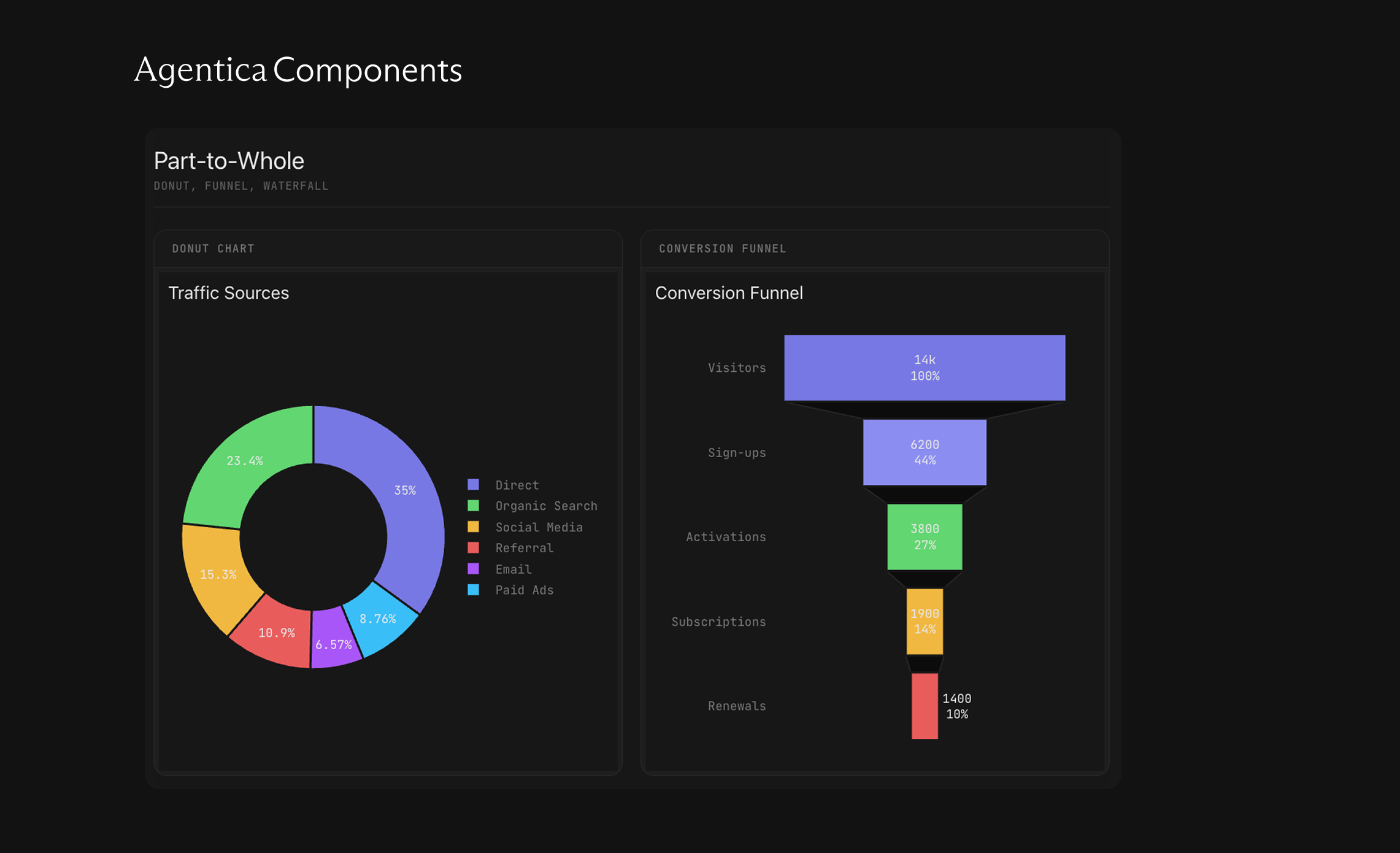
Task: Click the Organic Search legend swatch
Action: [473, 506]
